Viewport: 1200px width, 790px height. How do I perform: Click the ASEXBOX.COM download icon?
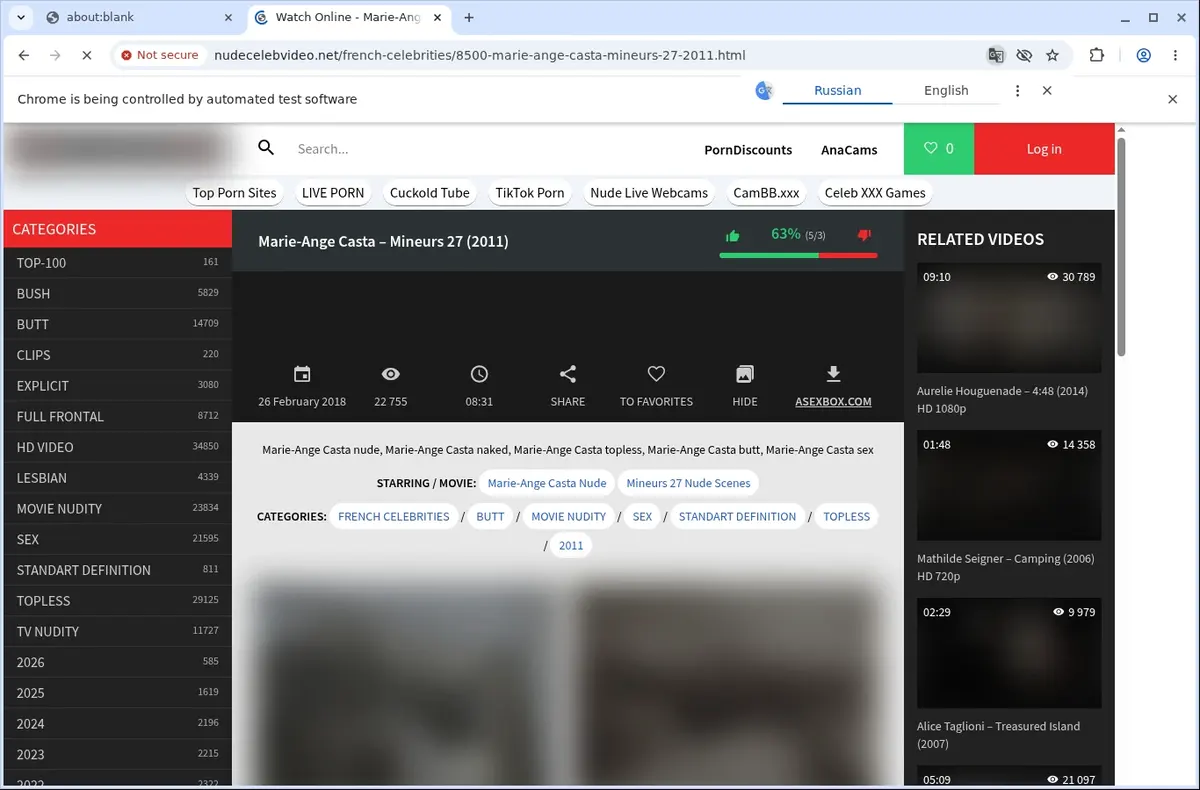(833, 374)
